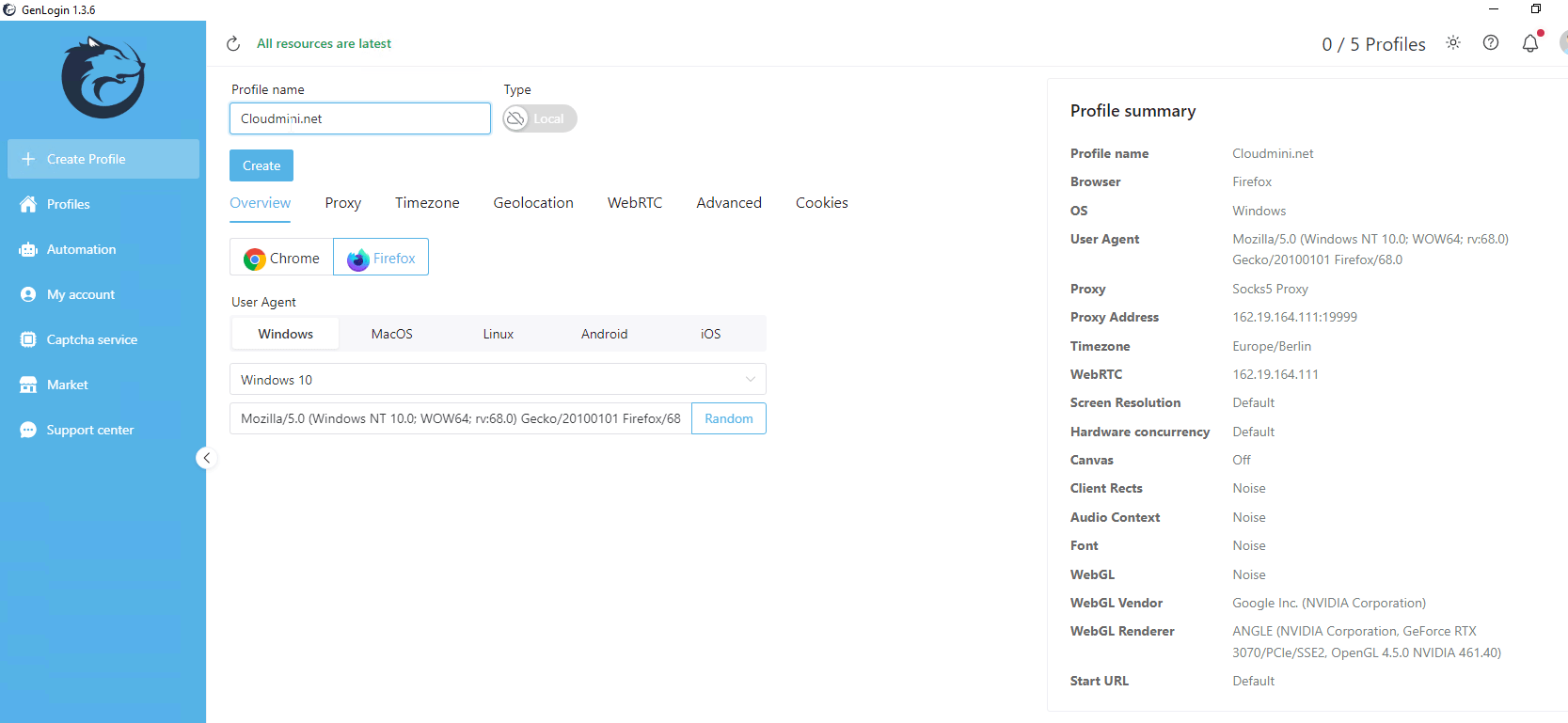Toggle the Local profile type switch
Screen dimensions: 1568x723
540,118
